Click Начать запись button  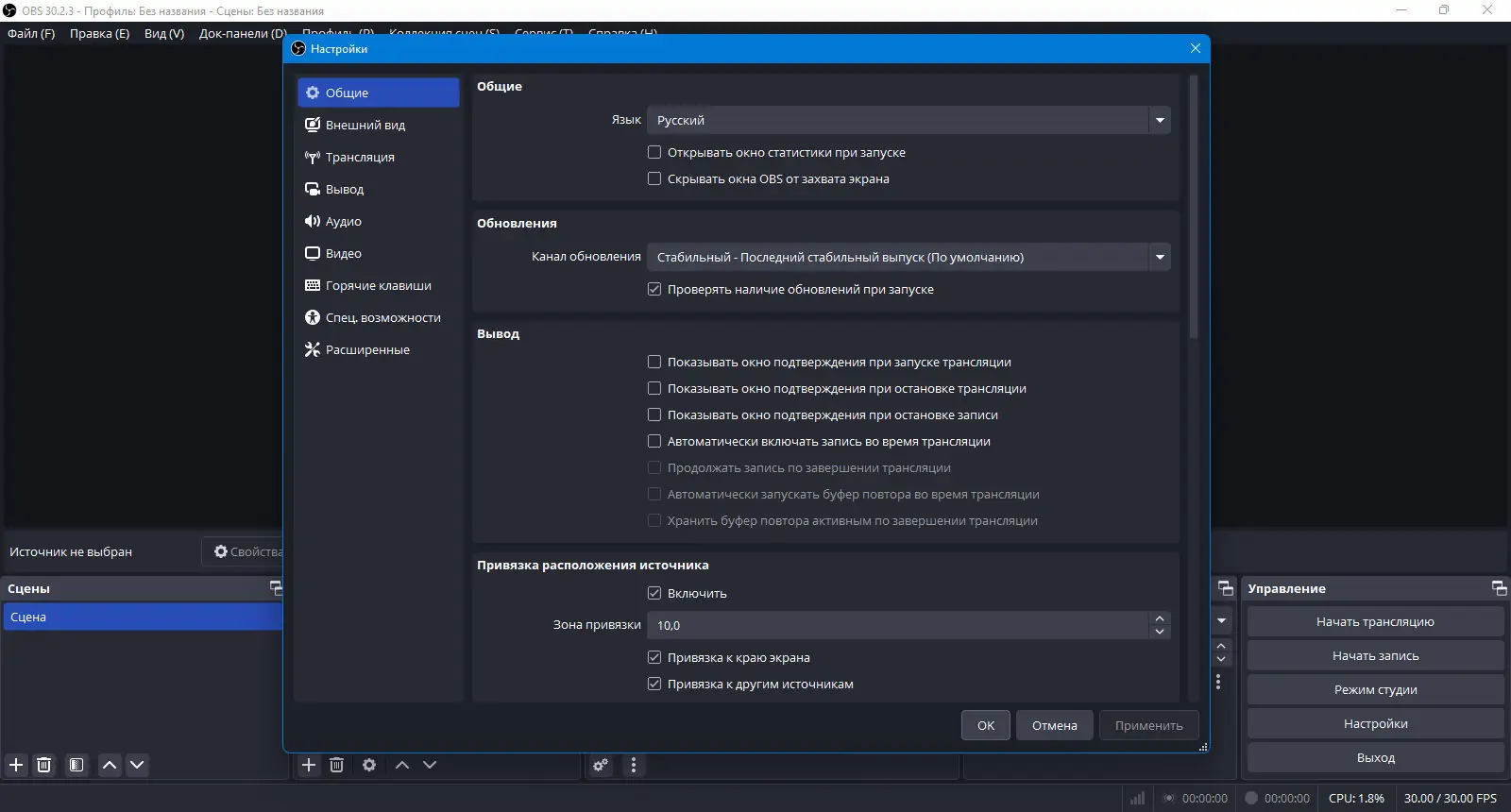click(1375, 655)
